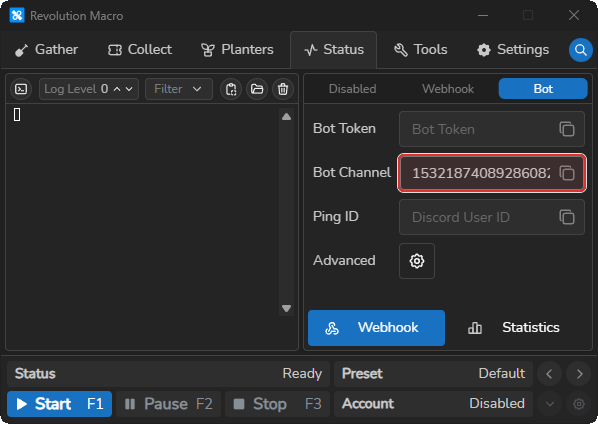The height and width of the screenshot is (424, 598).
Task: Open Advanced settings gear button
Action: point(417,261)
